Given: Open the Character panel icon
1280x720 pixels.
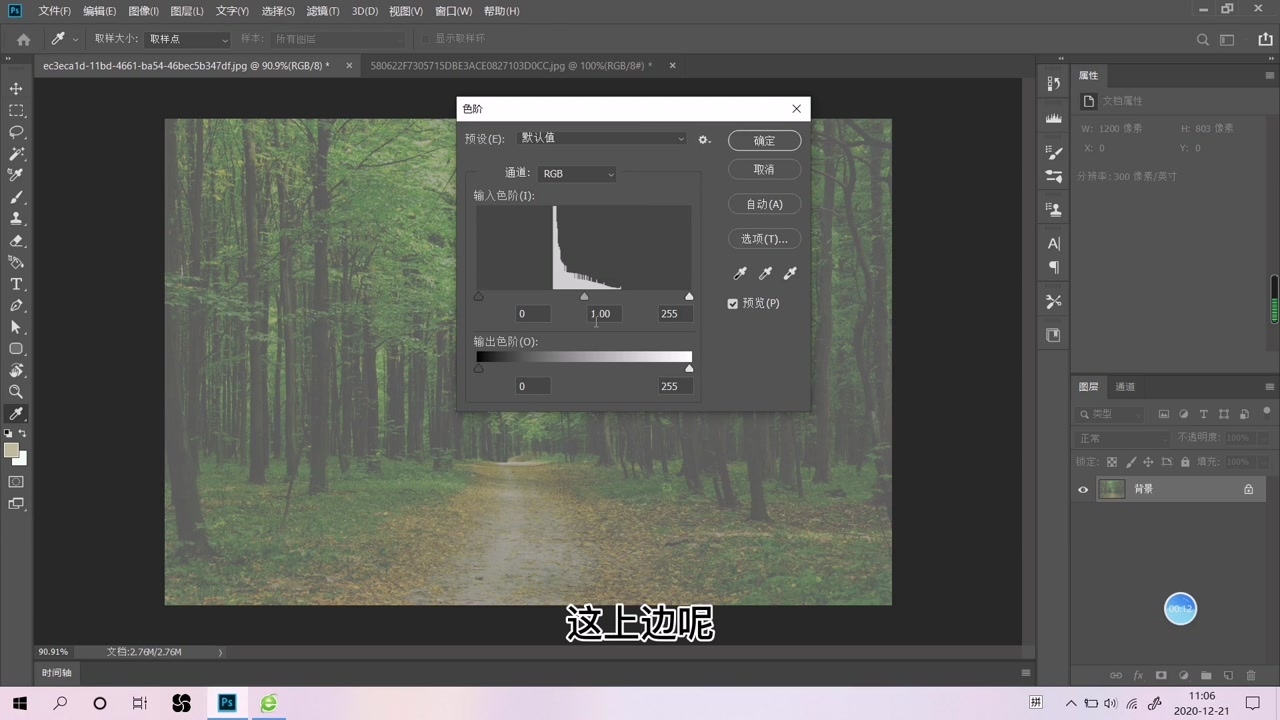Looking at the screenshot, I should [1053, 243].
